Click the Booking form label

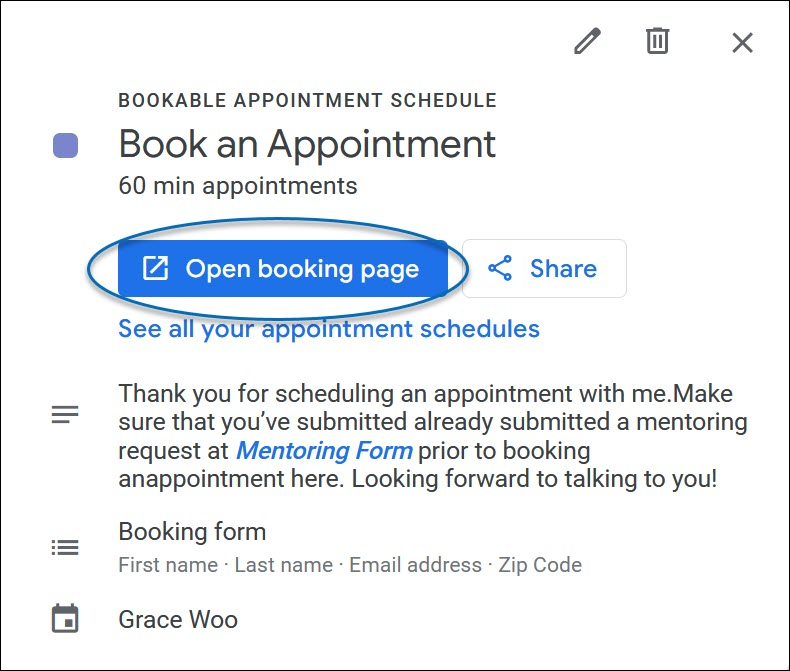192,531
